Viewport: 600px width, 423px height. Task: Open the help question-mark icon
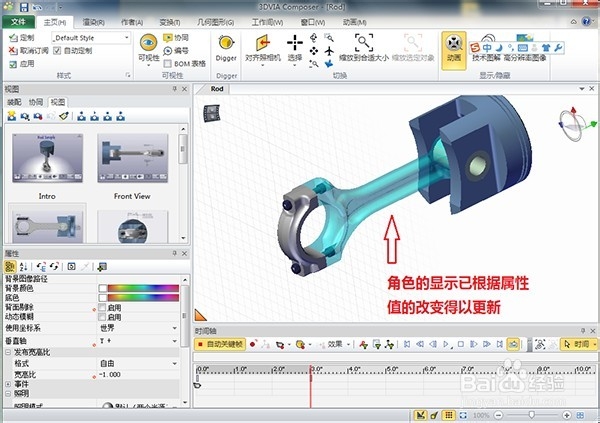pyautogui.click(x=586, y=21)
